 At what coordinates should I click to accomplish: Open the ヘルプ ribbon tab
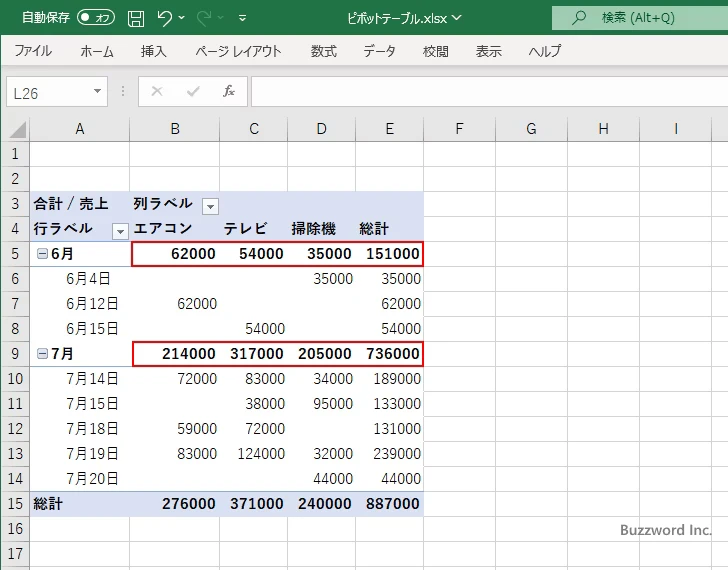545,51
